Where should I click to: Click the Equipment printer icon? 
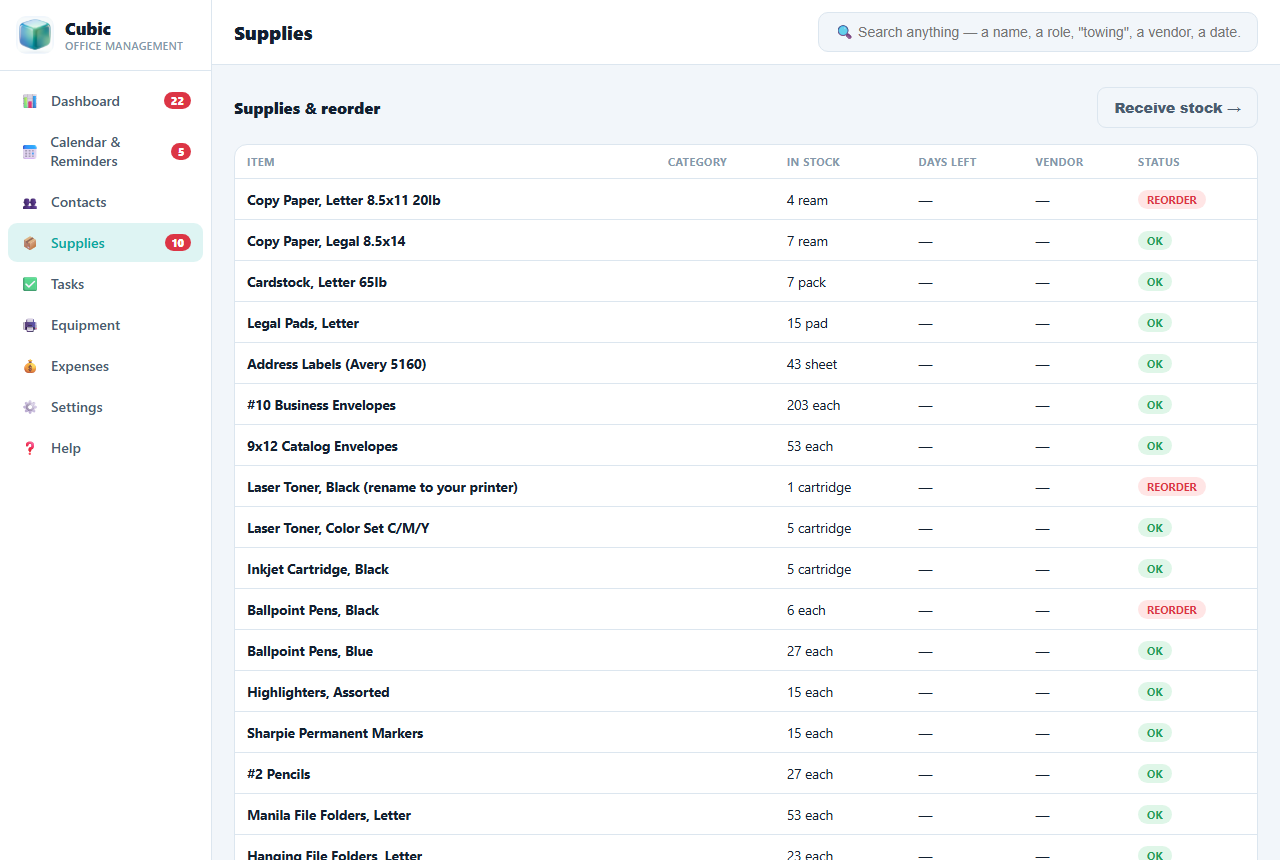tap(30, 325)
